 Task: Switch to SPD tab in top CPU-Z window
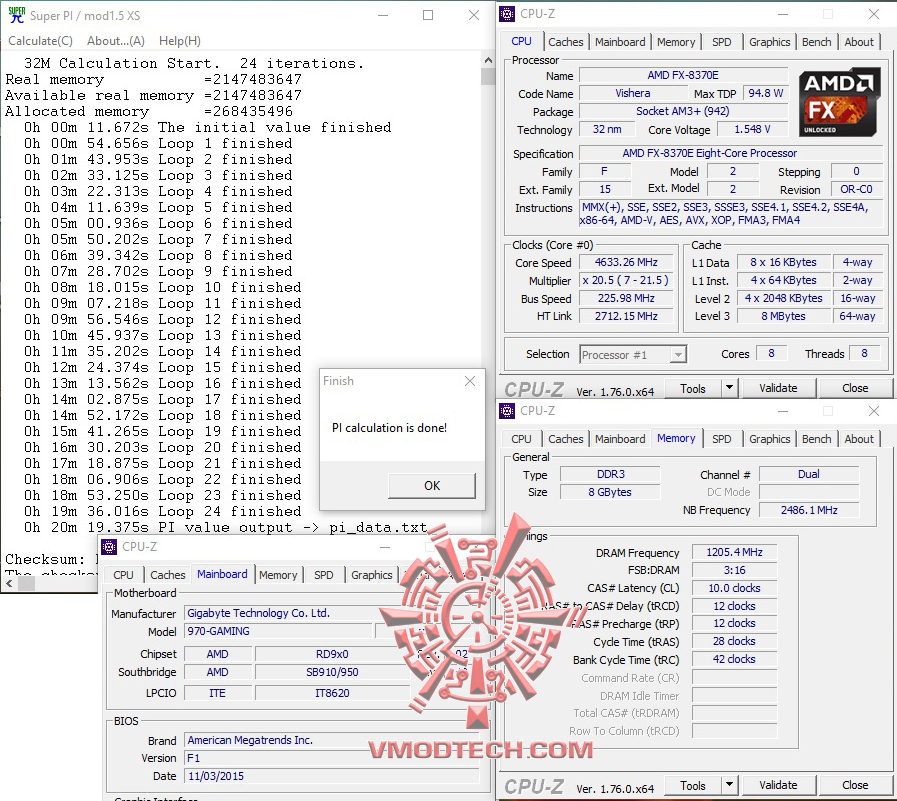point(721,42)
